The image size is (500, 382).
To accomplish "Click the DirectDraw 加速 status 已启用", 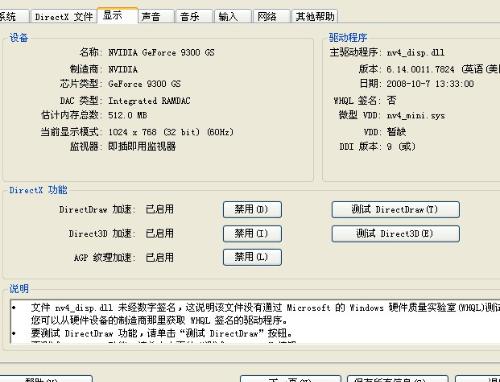I will [160, 209].
